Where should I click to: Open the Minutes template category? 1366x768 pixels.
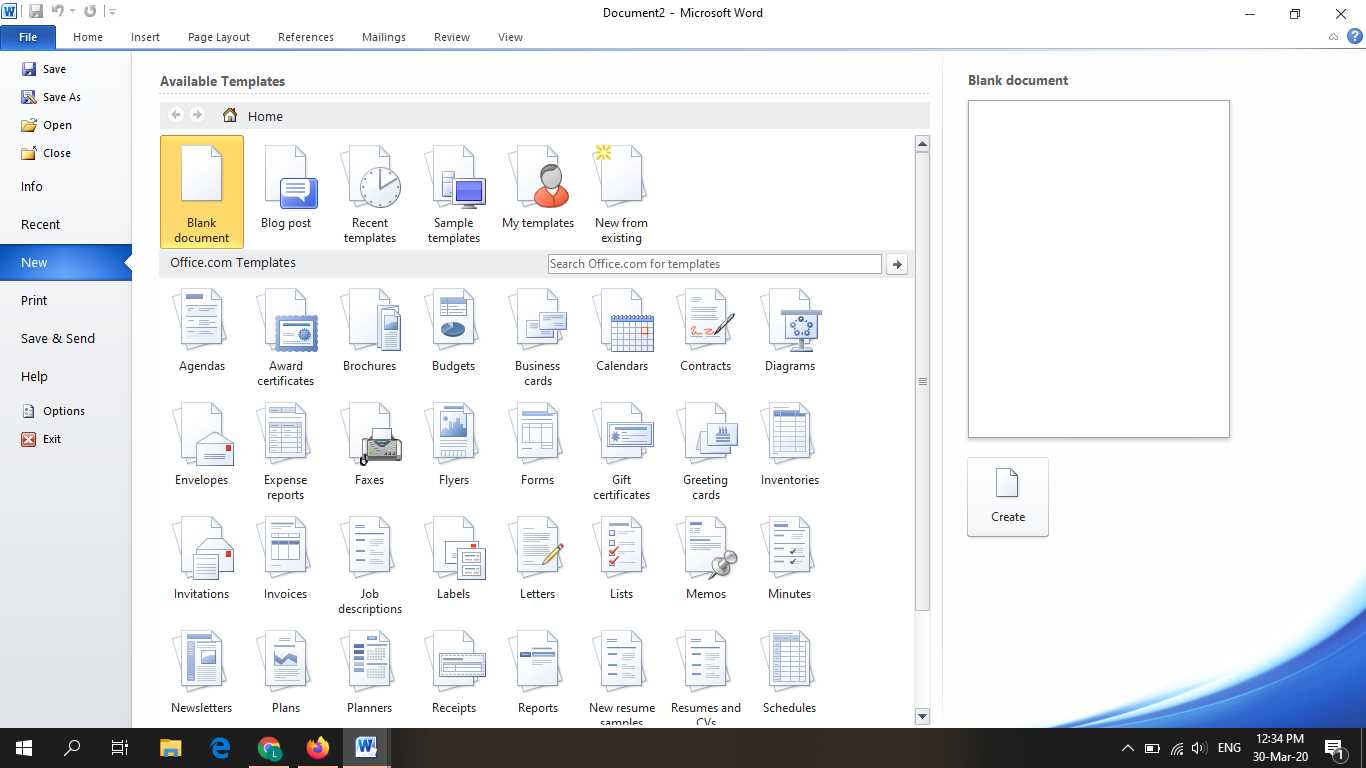(790, 559)
